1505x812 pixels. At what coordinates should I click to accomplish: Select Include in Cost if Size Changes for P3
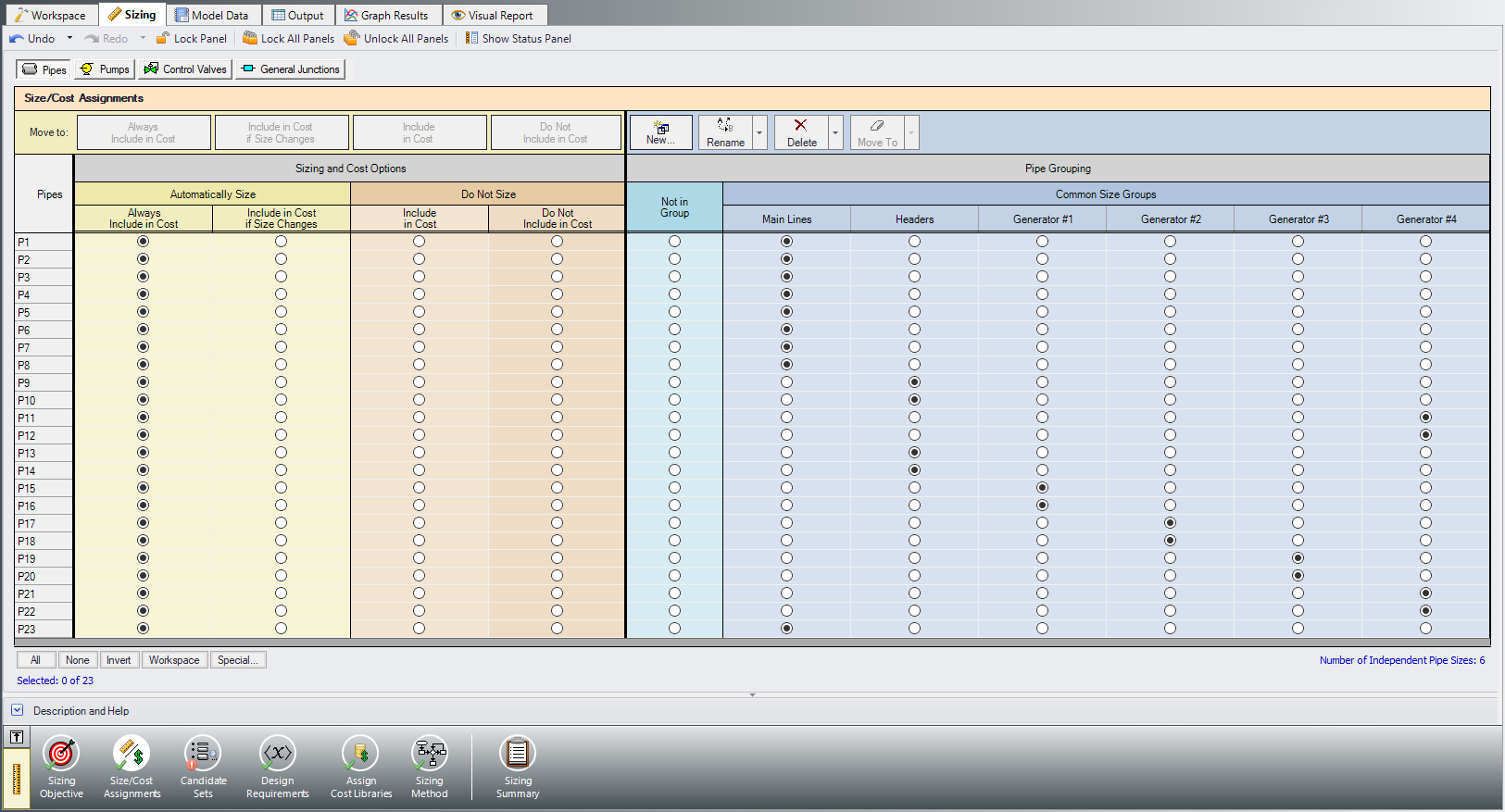[x=281, y=277]
